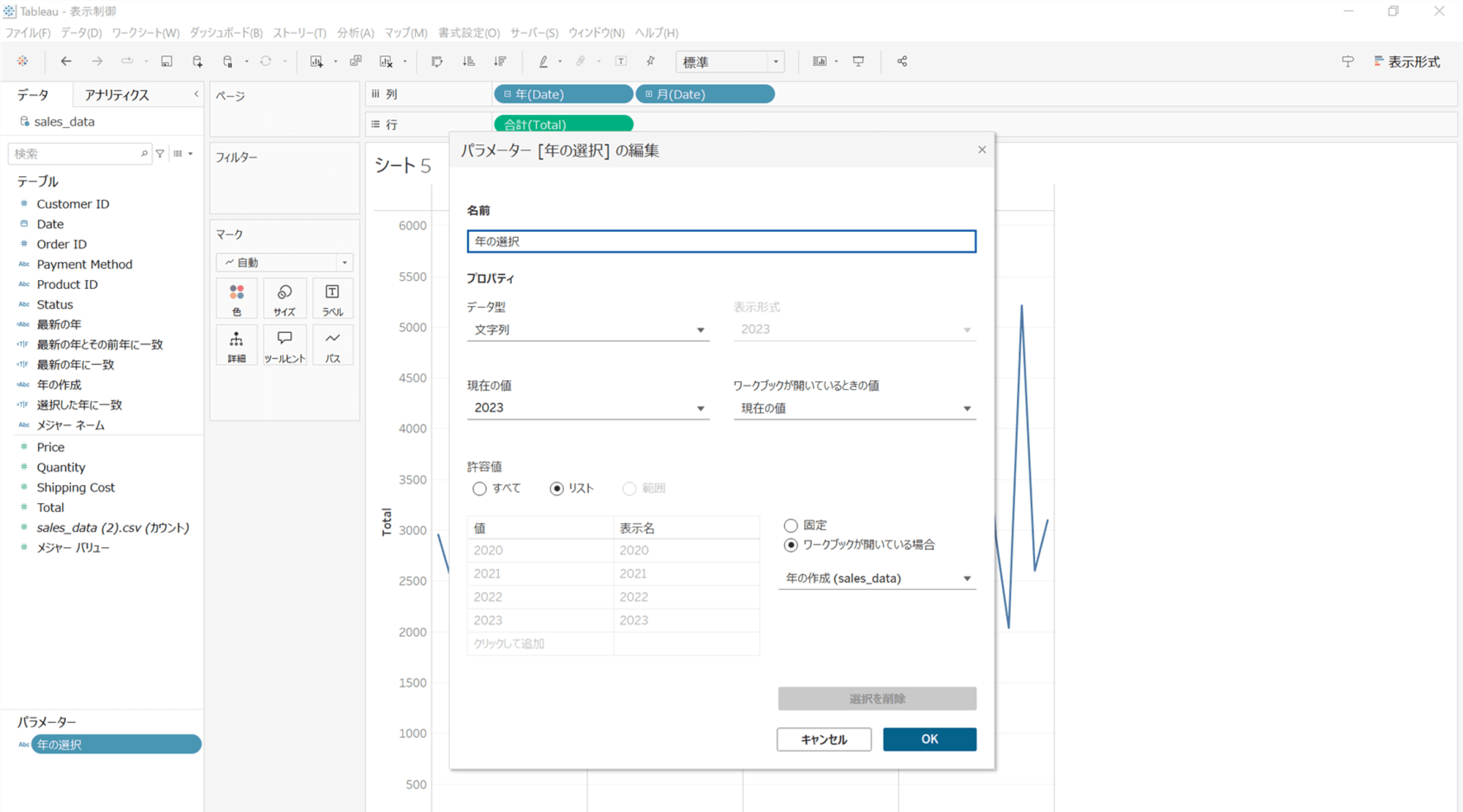Click the Tableau start page logo icon
Screen dimensions: 1463x812
(x=23, y=61)
